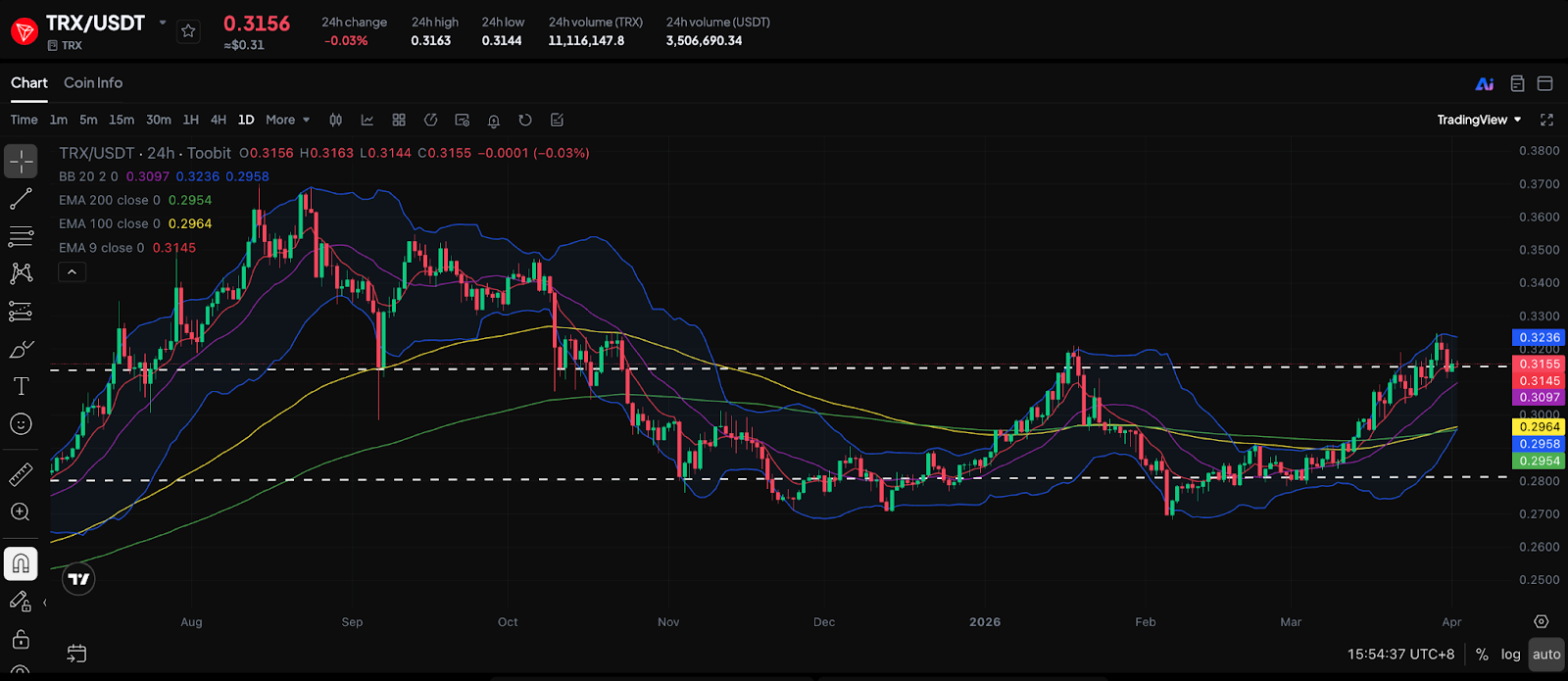Screen dimensions: 1568x681
Task: Open the TRX/USDT pair selector dropdown
Action: coord(163,23)
